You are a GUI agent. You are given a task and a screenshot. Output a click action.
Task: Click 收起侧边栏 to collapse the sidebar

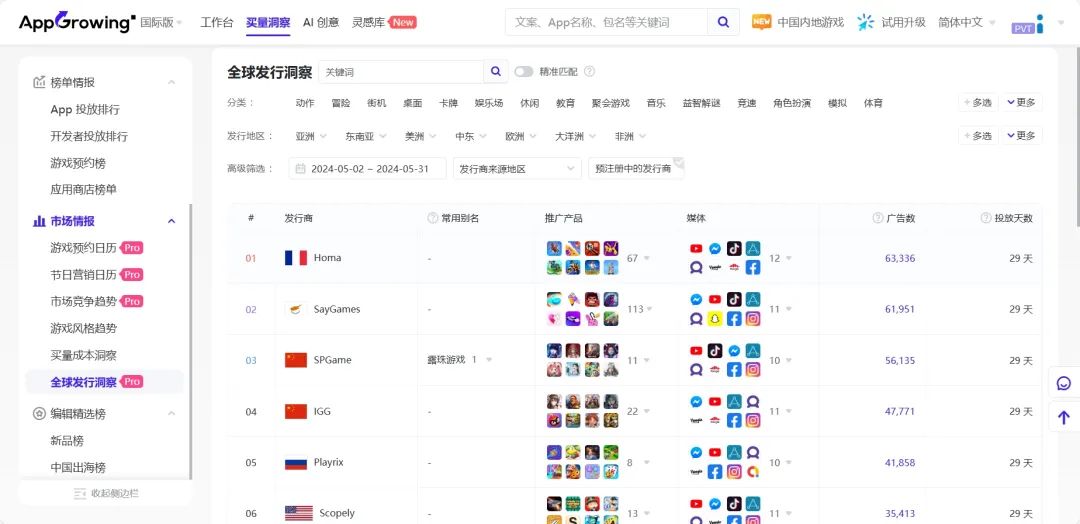(105, 493)
